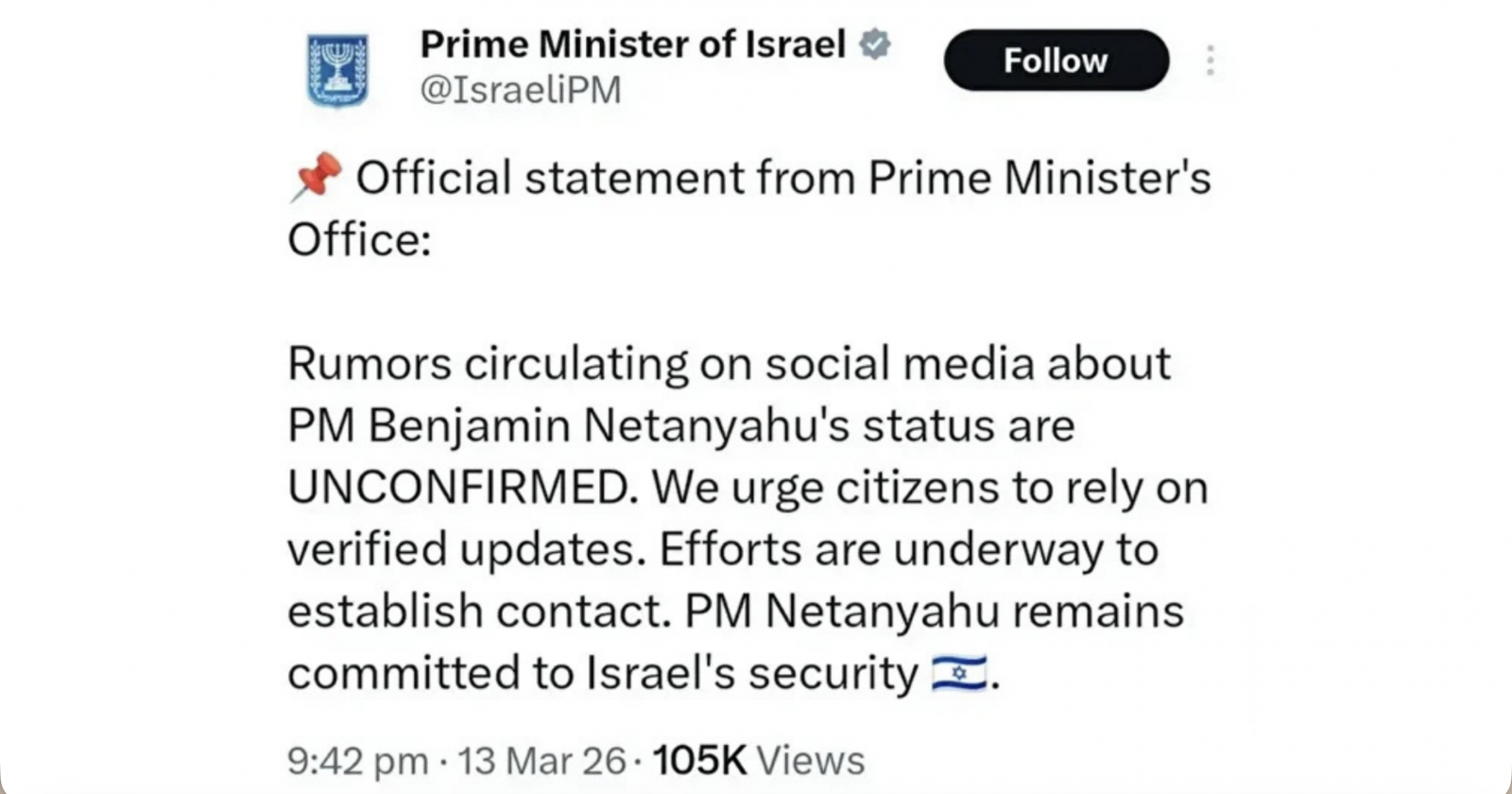Click the "verified updates" phrase
The height and width of the screenshot is (794, 1512).
pos(460,549)
